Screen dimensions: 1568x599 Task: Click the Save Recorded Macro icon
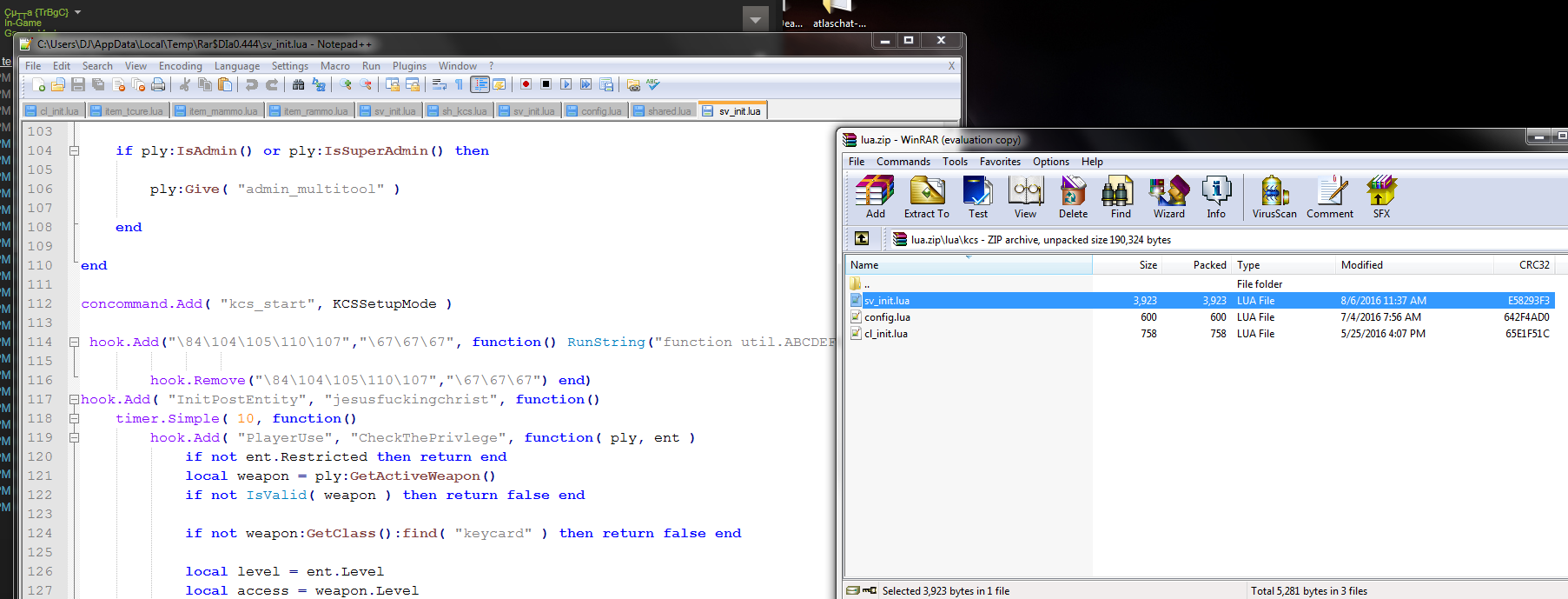click(606, 84)
